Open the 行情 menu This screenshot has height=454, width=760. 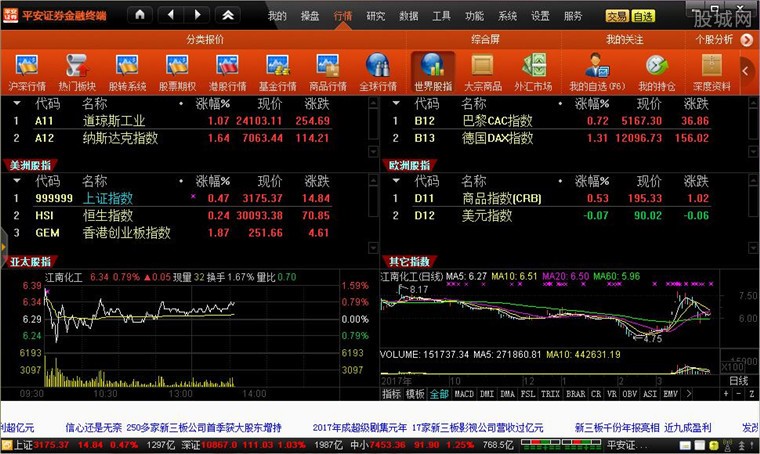click(343, 16)
